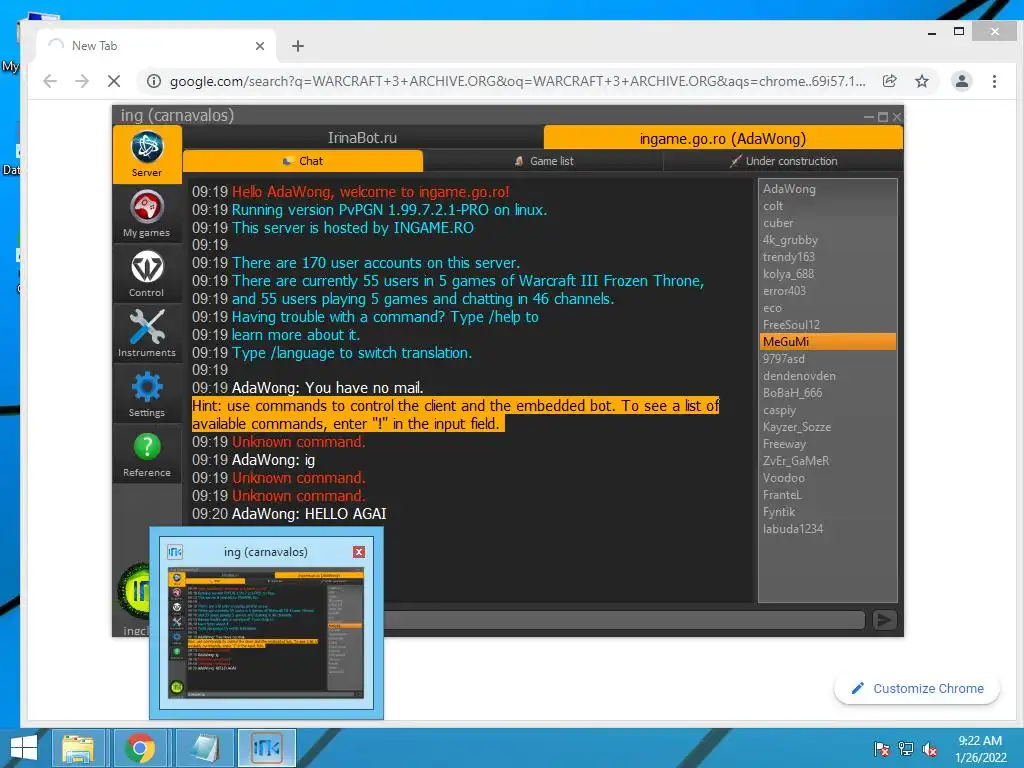Open Settings gear in the sidebar
Viewport: 1024px width, 768px height.
147,394
